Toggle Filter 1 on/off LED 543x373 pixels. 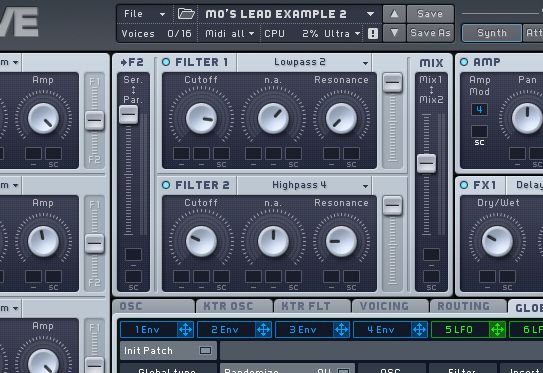click(166, 62)
